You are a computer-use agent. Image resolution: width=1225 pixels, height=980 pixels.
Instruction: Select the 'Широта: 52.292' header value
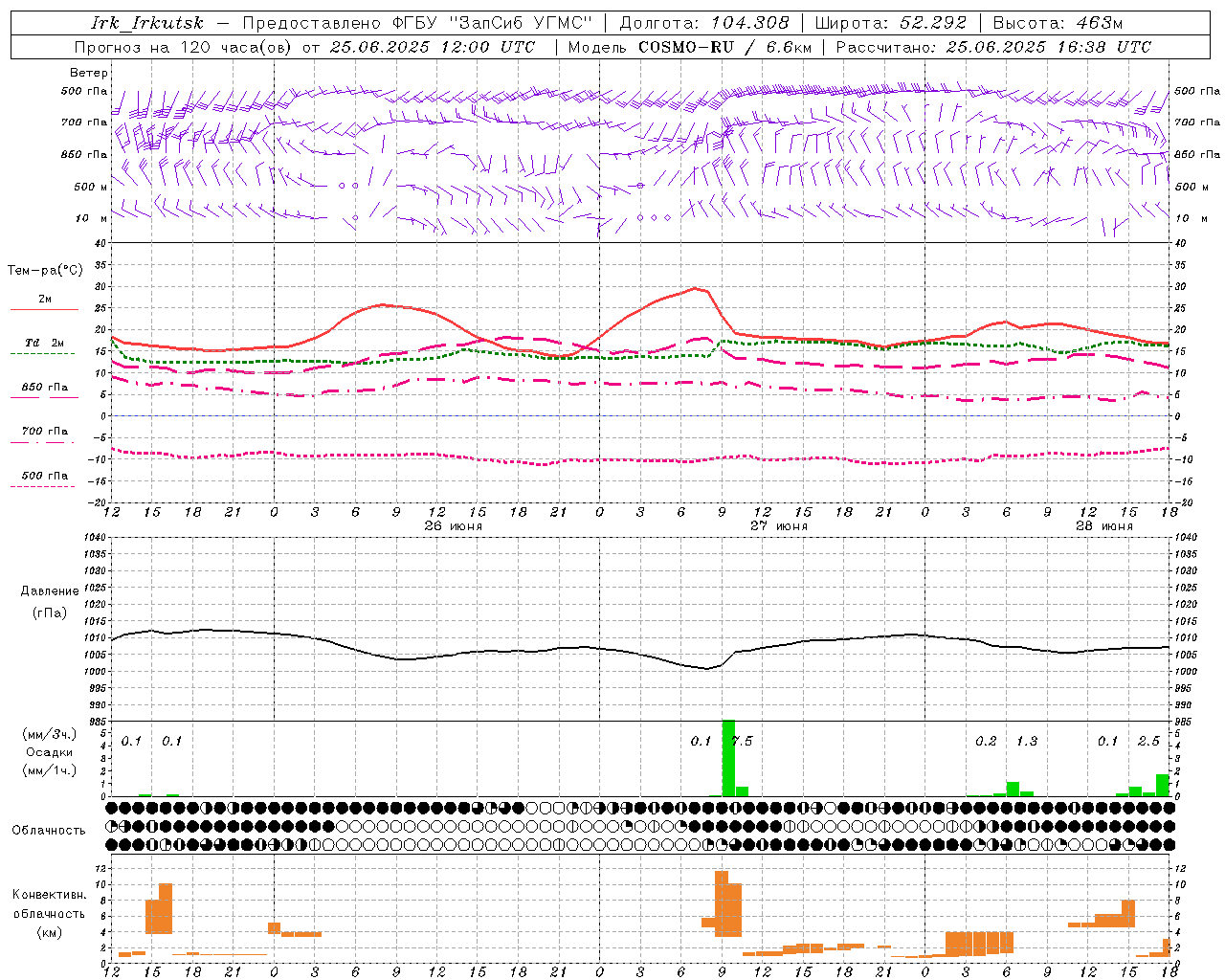coord(891,23)
